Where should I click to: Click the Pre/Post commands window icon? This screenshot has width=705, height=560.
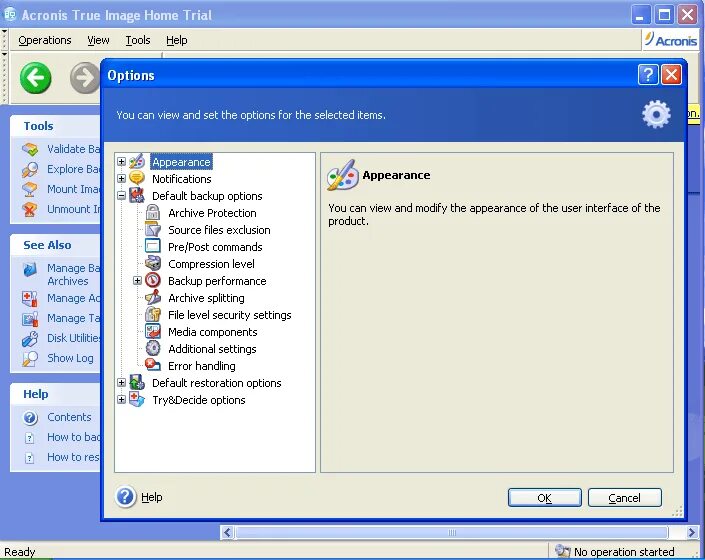point(153,246)
